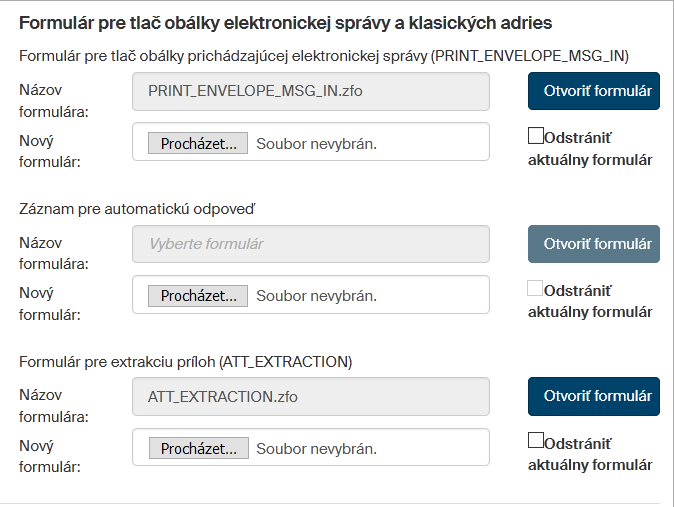Click 'Názov formulára' label beside the ATT_EXTRACTION.zfo field

click(x=52, y=405)
